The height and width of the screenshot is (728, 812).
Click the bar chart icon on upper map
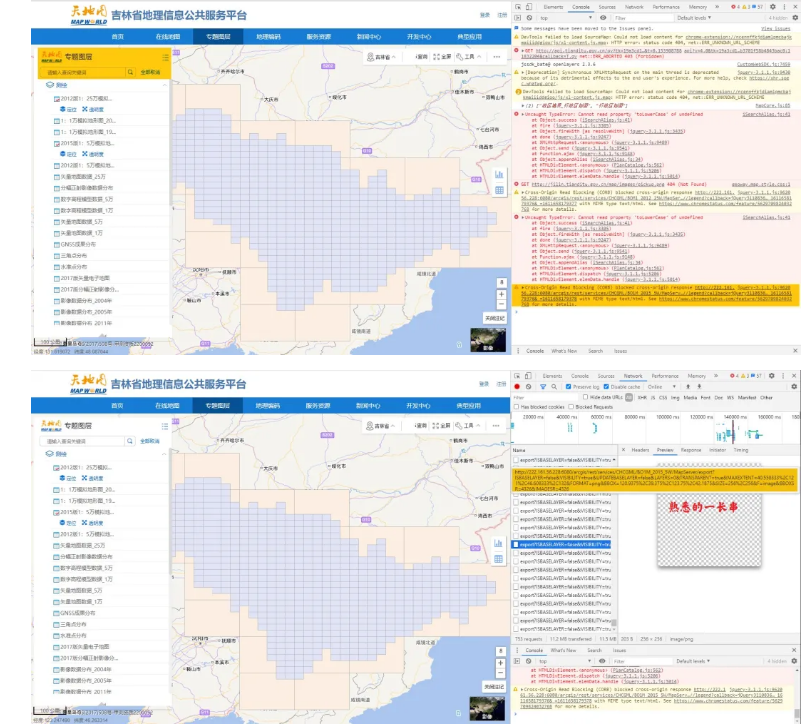pos(499,175)
